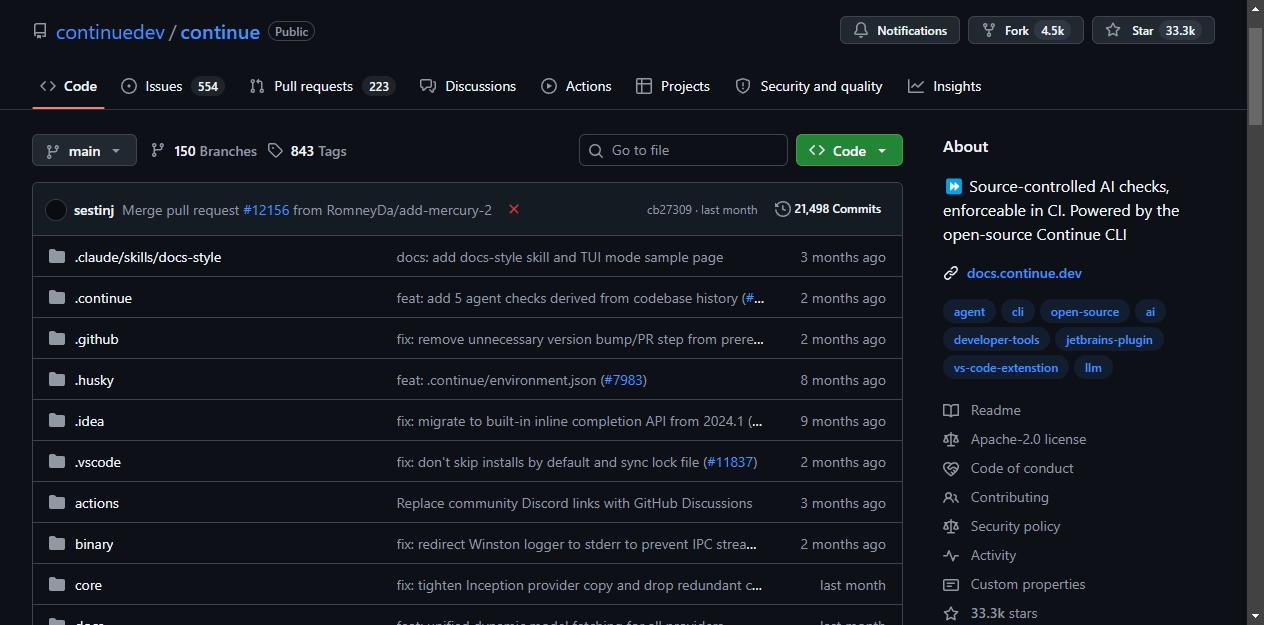Select the developer-tools topic tag
Image resolution: width=1264 pixels, height=625 pixels.
[997, 340]
